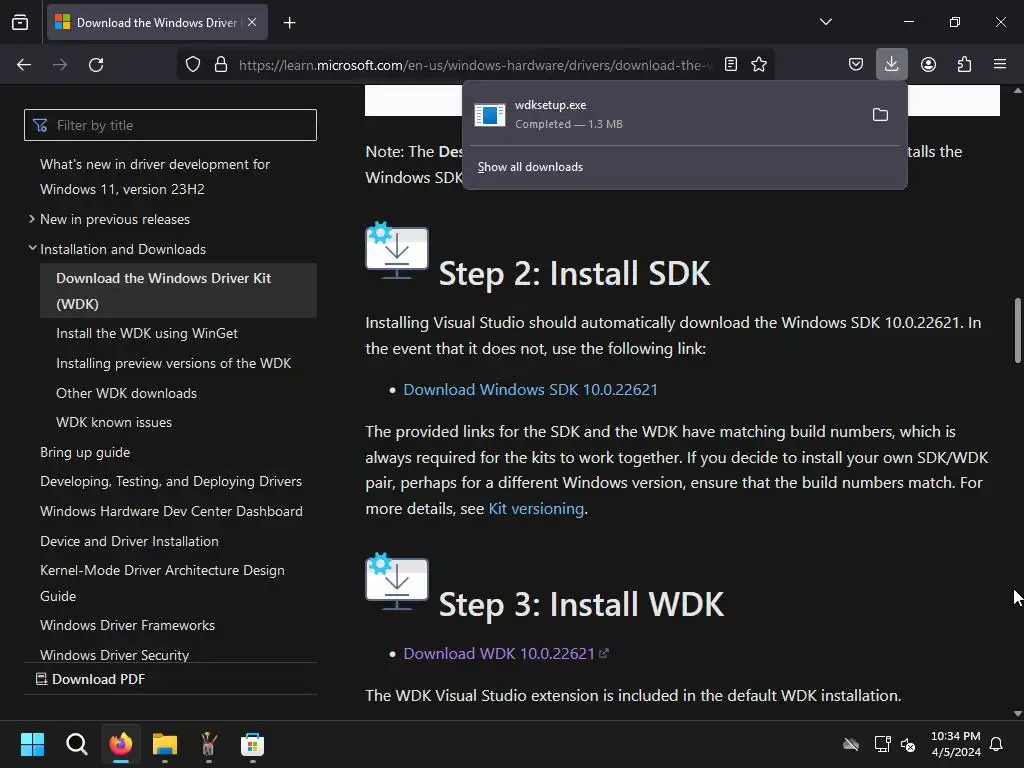Open Other WDK downloads
This screenshot has width=1024, height=768.
coord(127,394)
